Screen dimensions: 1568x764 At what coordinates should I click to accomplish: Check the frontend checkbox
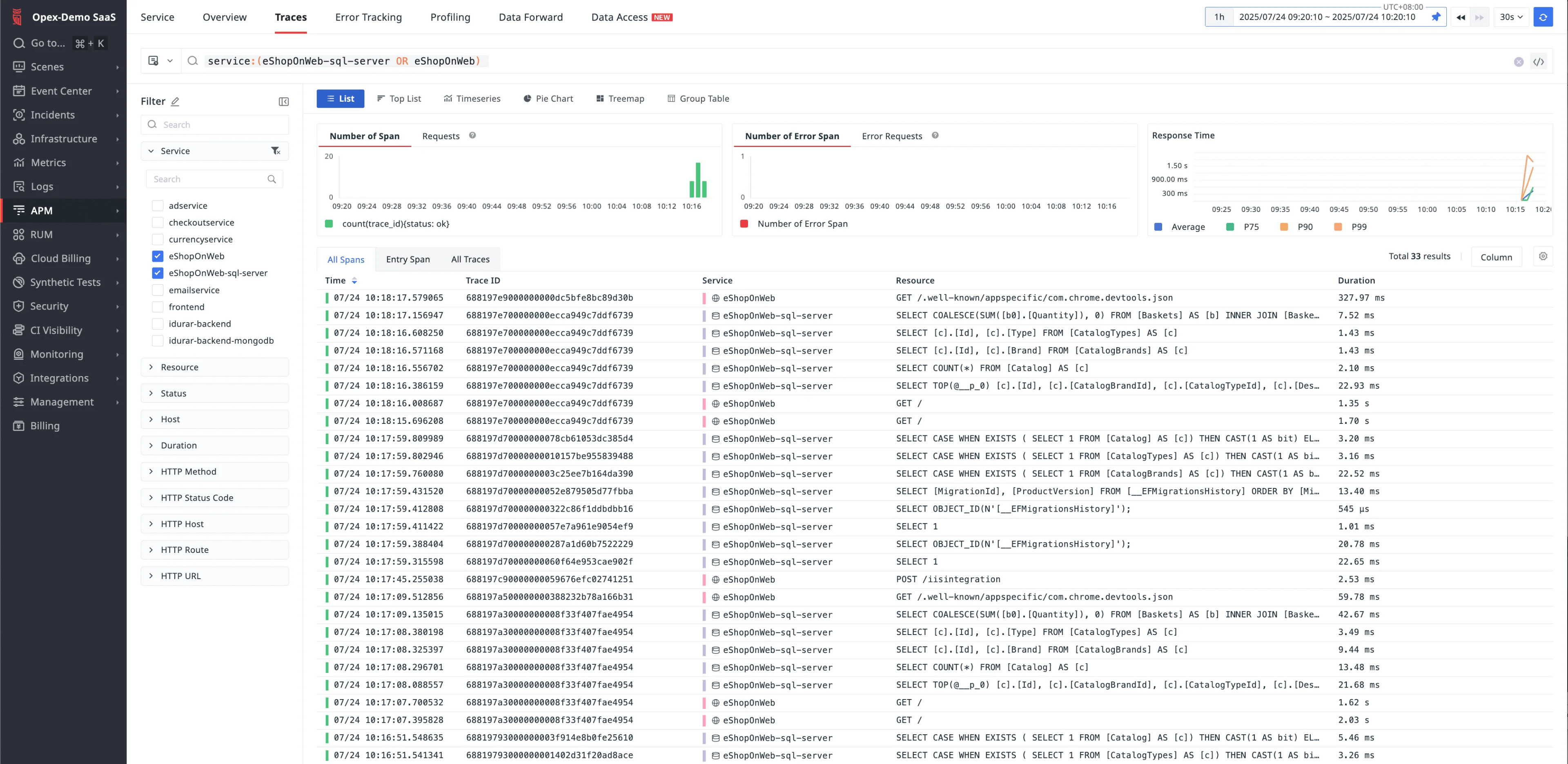pos(158,307)
